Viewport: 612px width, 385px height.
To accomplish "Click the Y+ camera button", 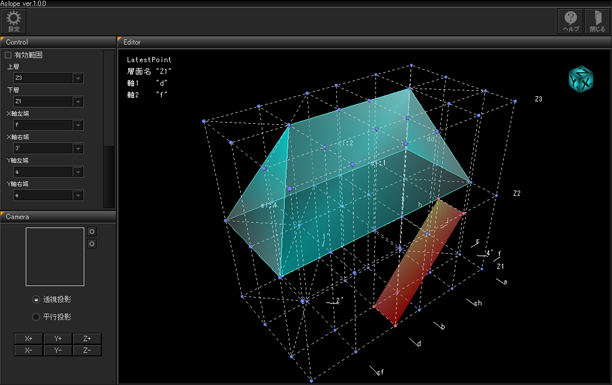I will tap(58, 339).
